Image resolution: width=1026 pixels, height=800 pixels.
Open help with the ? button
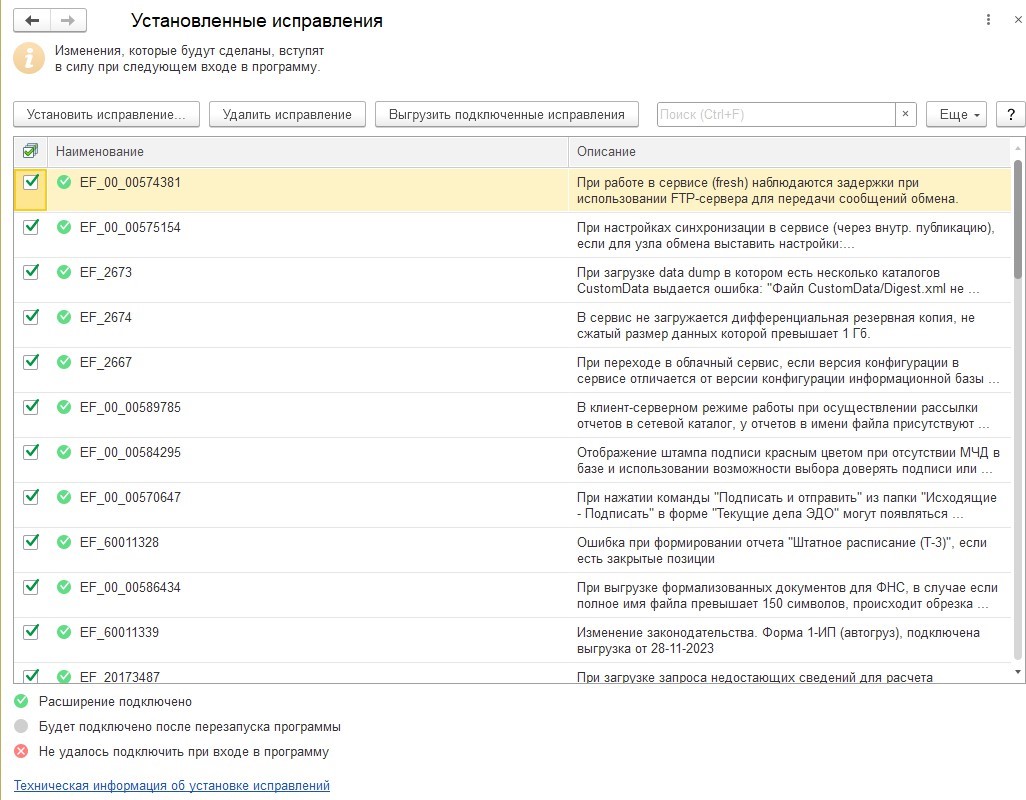tap(1011, 114)
